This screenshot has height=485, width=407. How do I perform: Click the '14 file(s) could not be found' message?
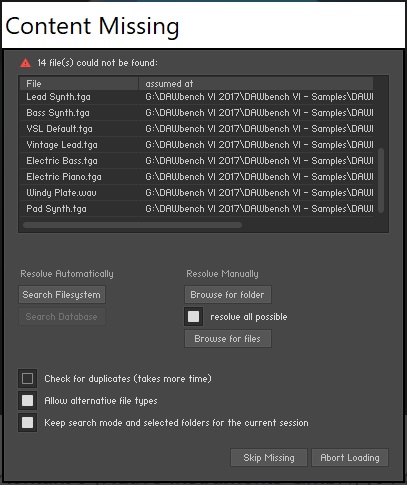tap(97, 63)
